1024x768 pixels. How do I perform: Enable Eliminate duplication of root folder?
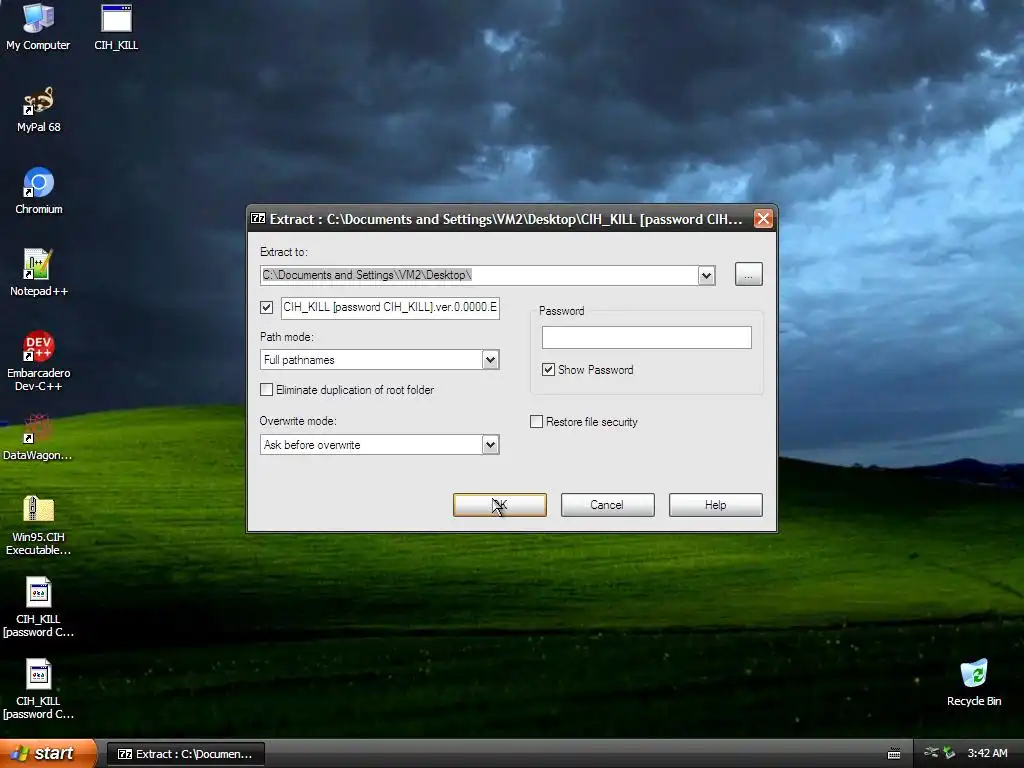coord(266,390)
